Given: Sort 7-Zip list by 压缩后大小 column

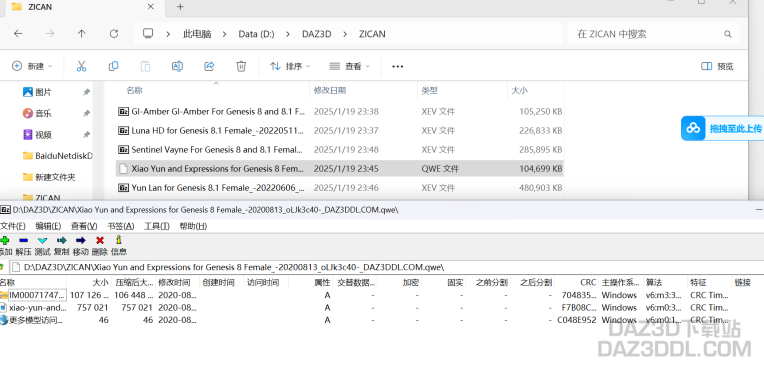Looking at the screenshot, I should (x=134, y=283).
